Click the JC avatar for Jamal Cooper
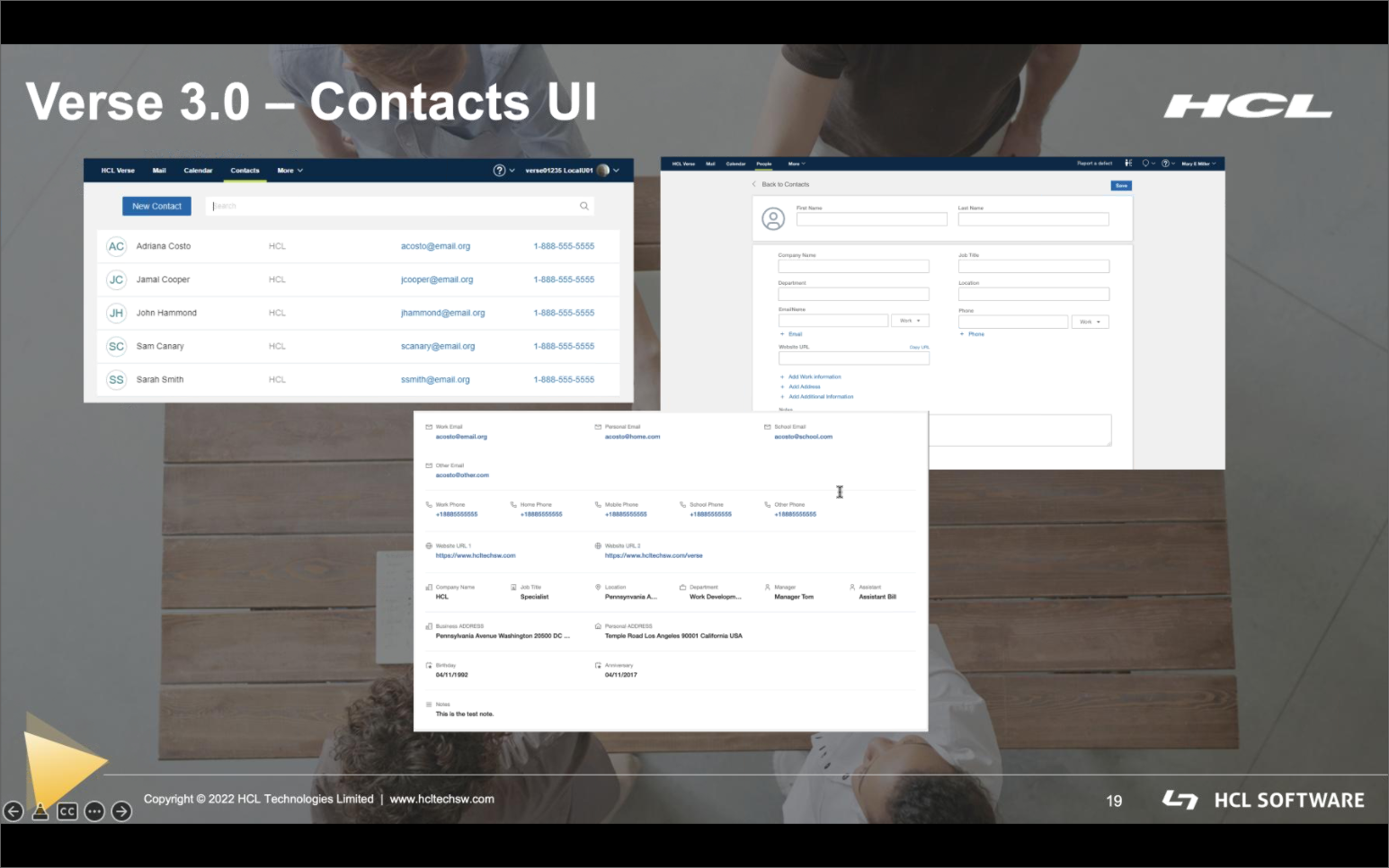The height and width of the screenshot is (868, 1389). 116,279
